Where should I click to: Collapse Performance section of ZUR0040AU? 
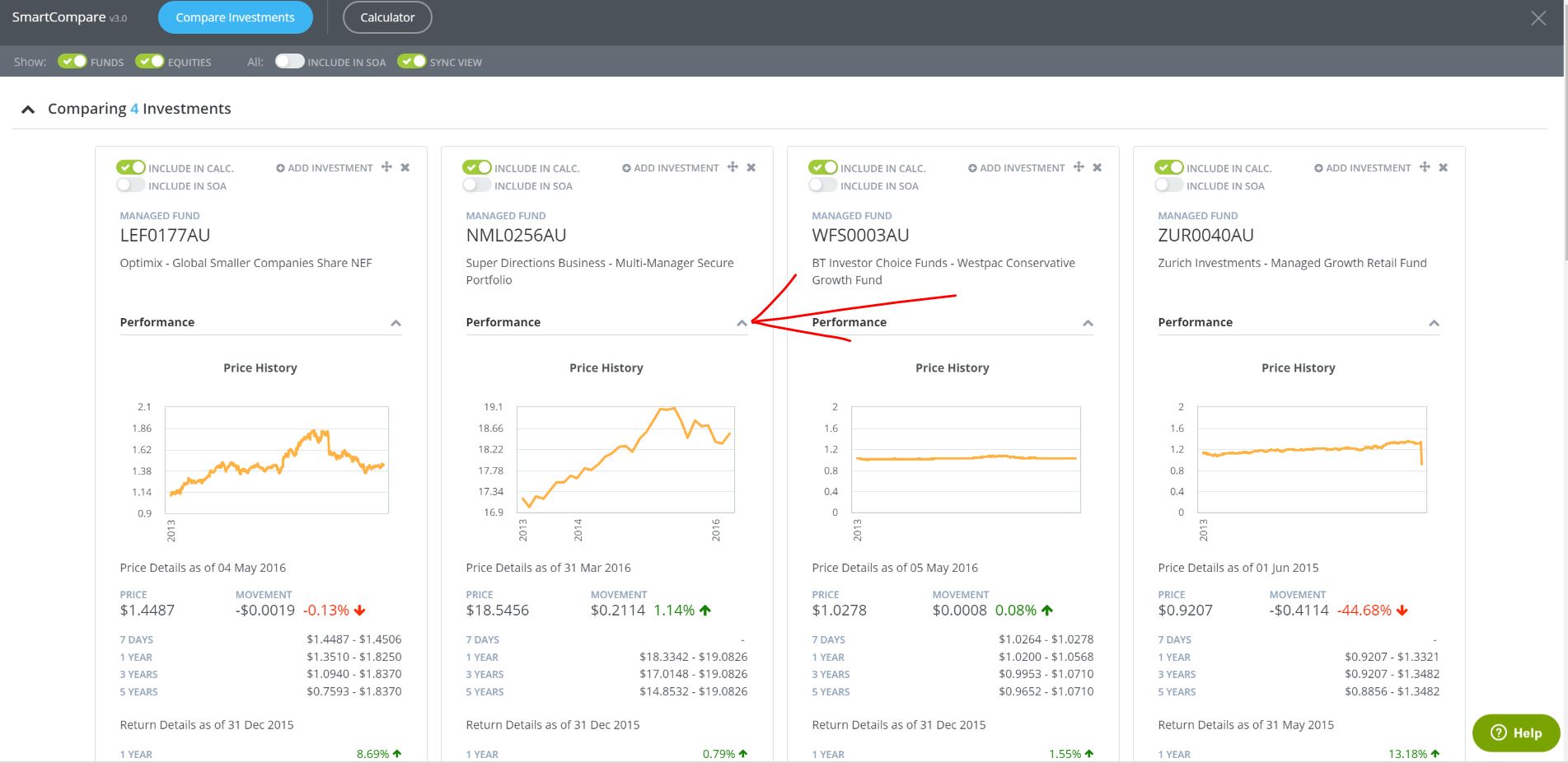point(1434,323)
